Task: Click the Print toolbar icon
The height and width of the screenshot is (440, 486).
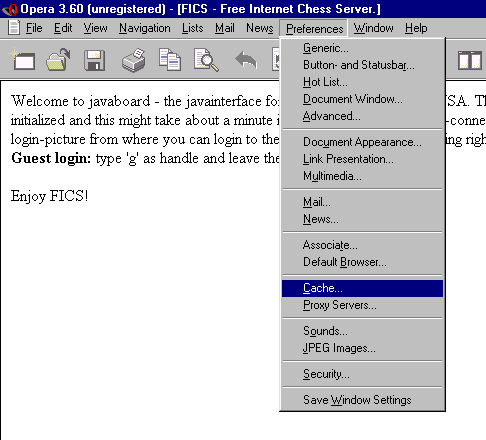Action: coord(134,60)
